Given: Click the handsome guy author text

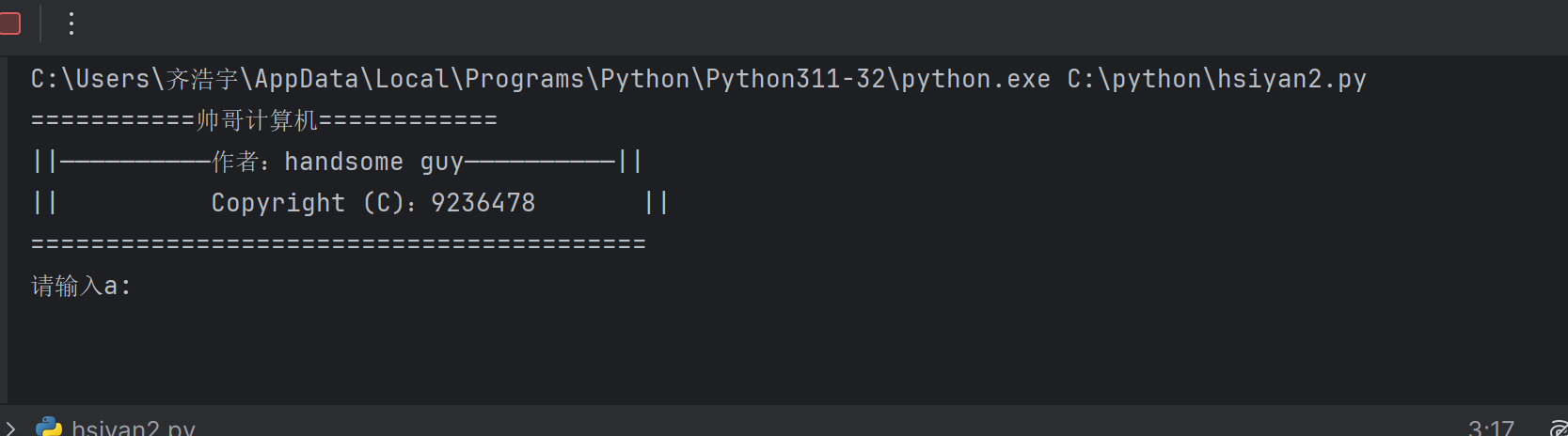Looking at the screenshot, I should coord(373,162).
